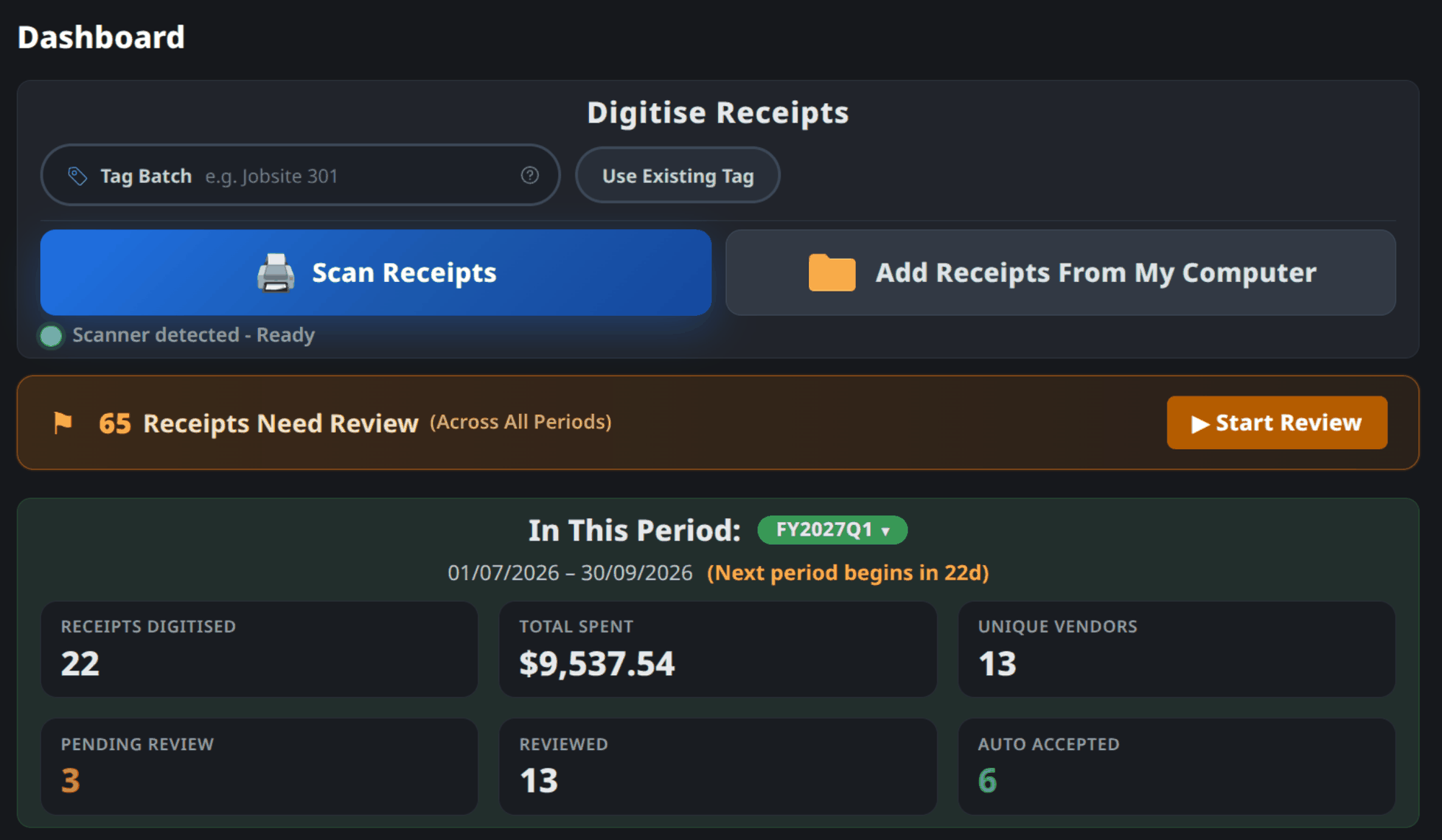1442x840 pixels.
Task: Select Add Receipts From My Computer
Action: point(1061,273)
